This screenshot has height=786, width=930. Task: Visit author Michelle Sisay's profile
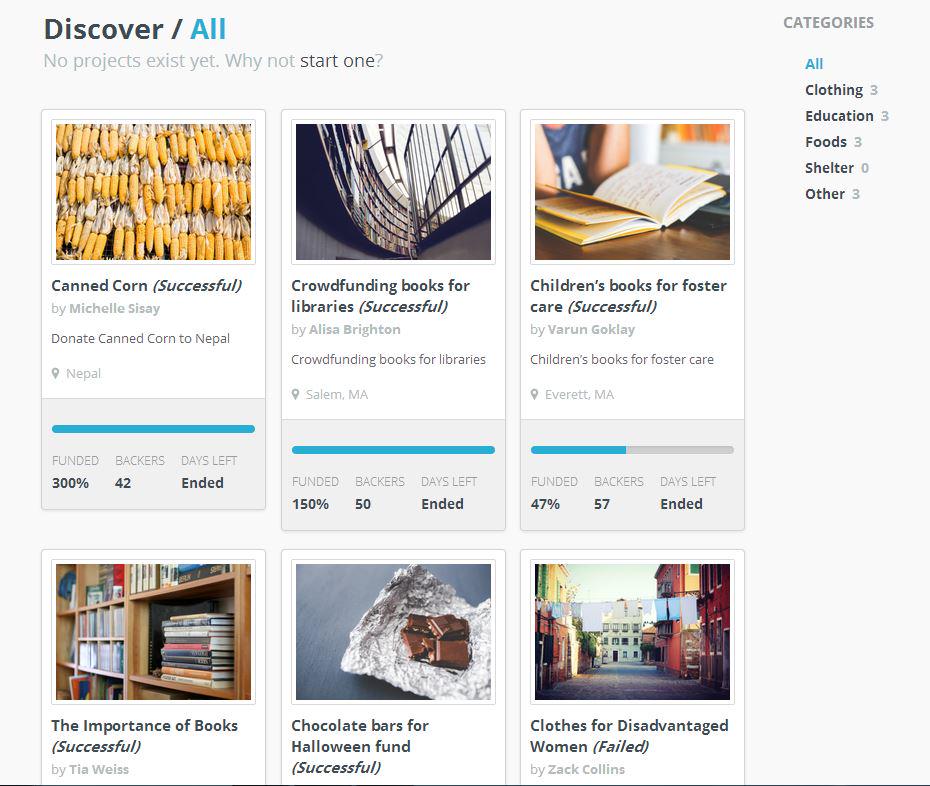point(114,308)
